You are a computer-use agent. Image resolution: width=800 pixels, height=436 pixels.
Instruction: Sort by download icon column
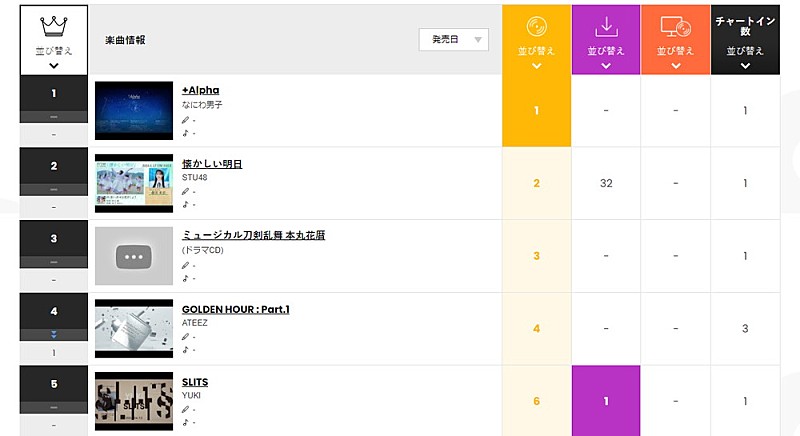[606, 25]
